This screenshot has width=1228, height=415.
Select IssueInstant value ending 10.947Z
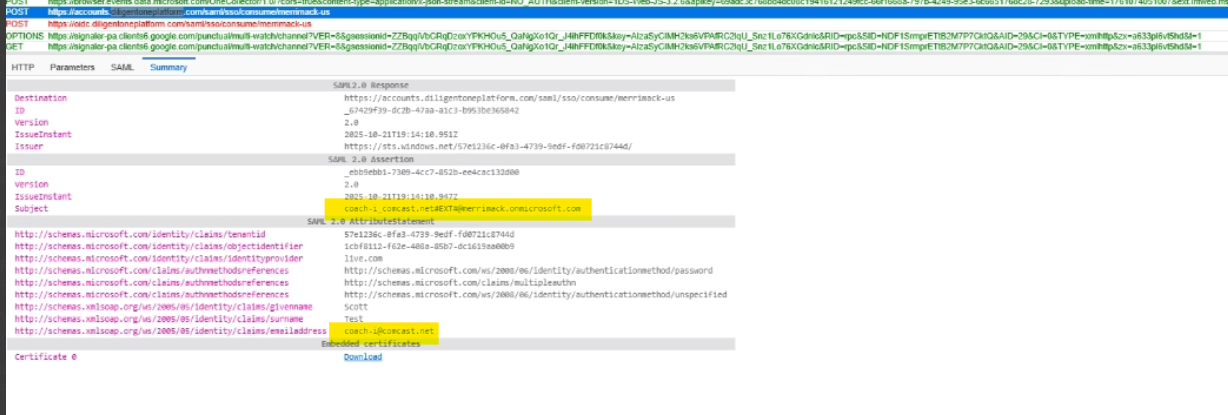point(400,196)
